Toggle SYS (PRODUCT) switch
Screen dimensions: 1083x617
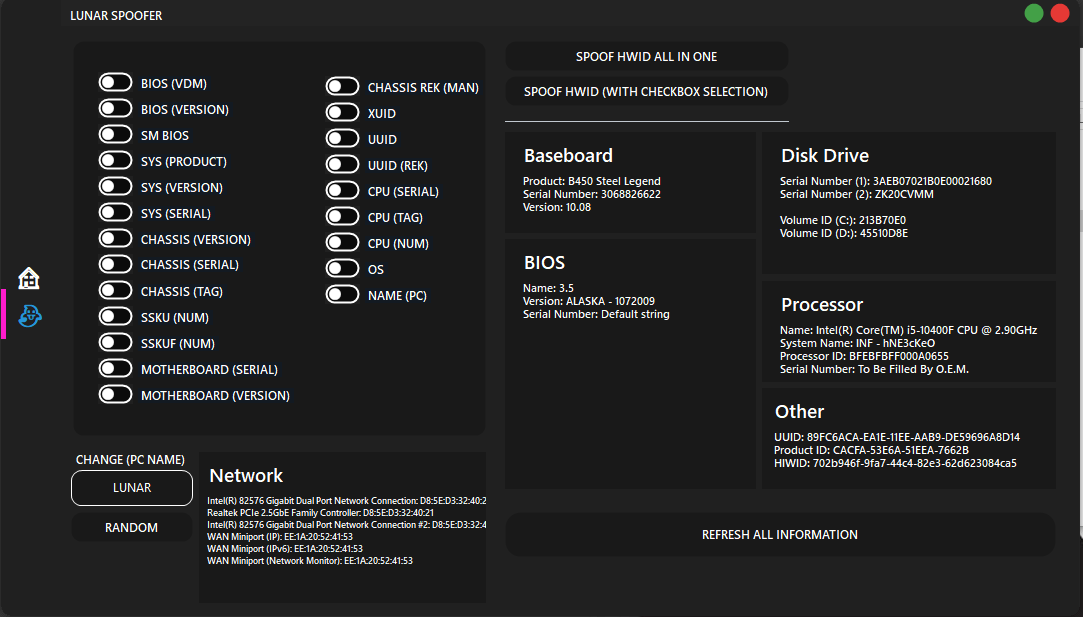(x=115, y=160)
